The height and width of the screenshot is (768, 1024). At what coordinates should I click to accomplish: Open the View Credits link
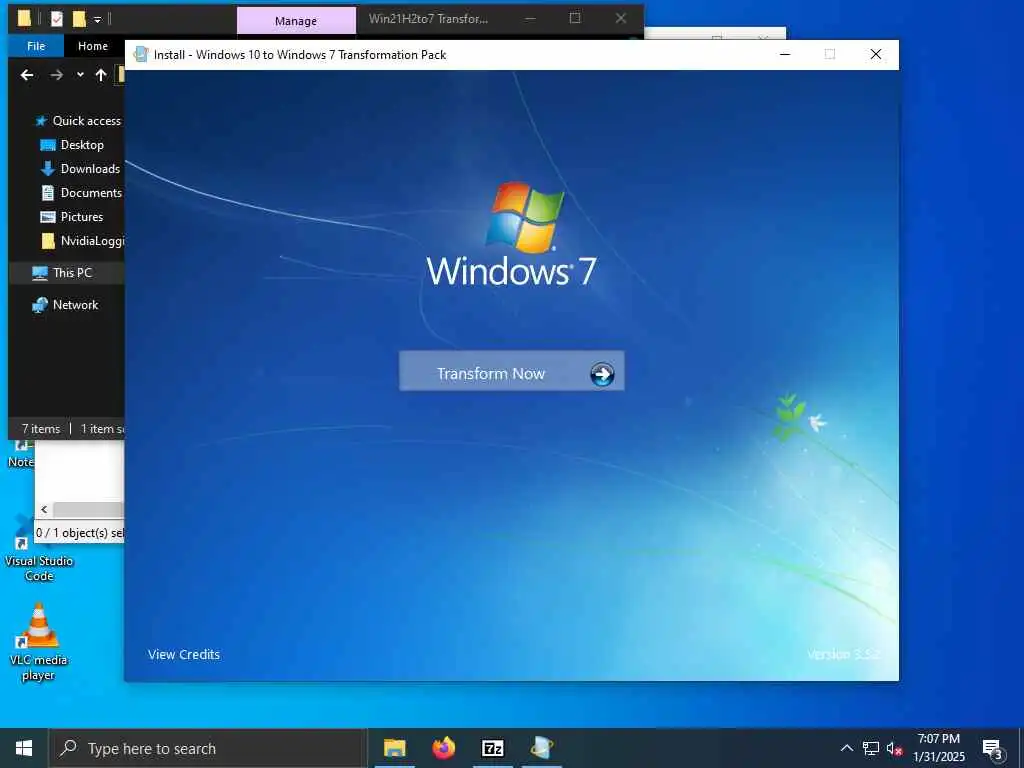[184, 654]
